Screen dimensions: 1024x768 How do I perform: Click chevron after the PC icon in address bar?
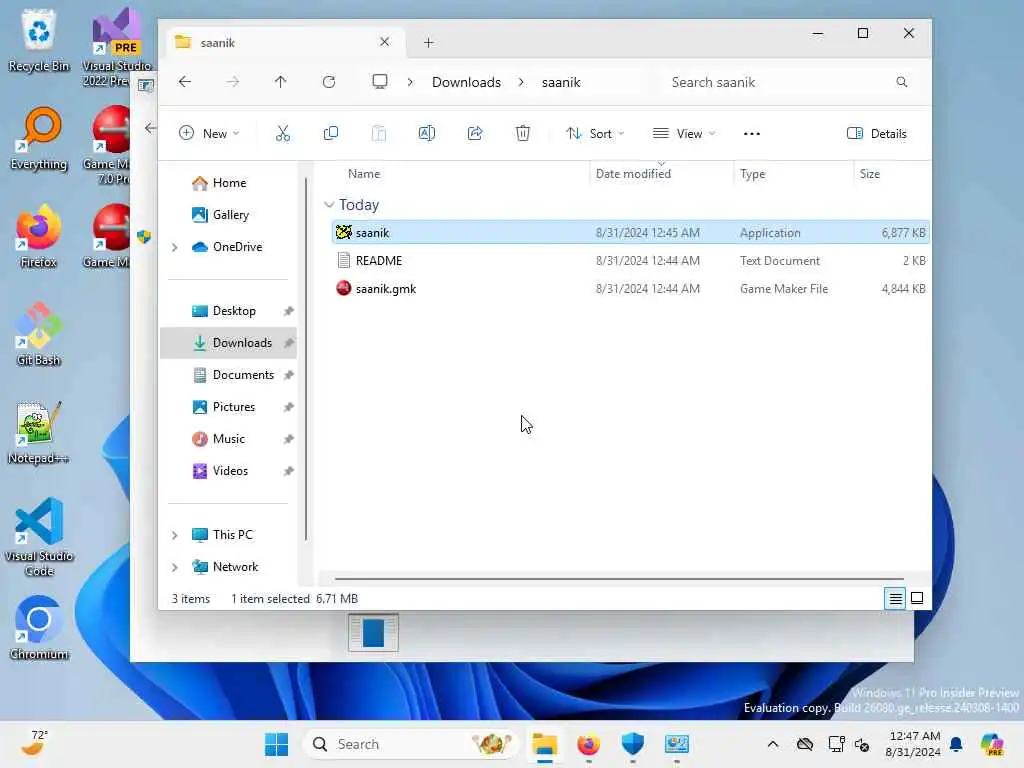point(409,82)
